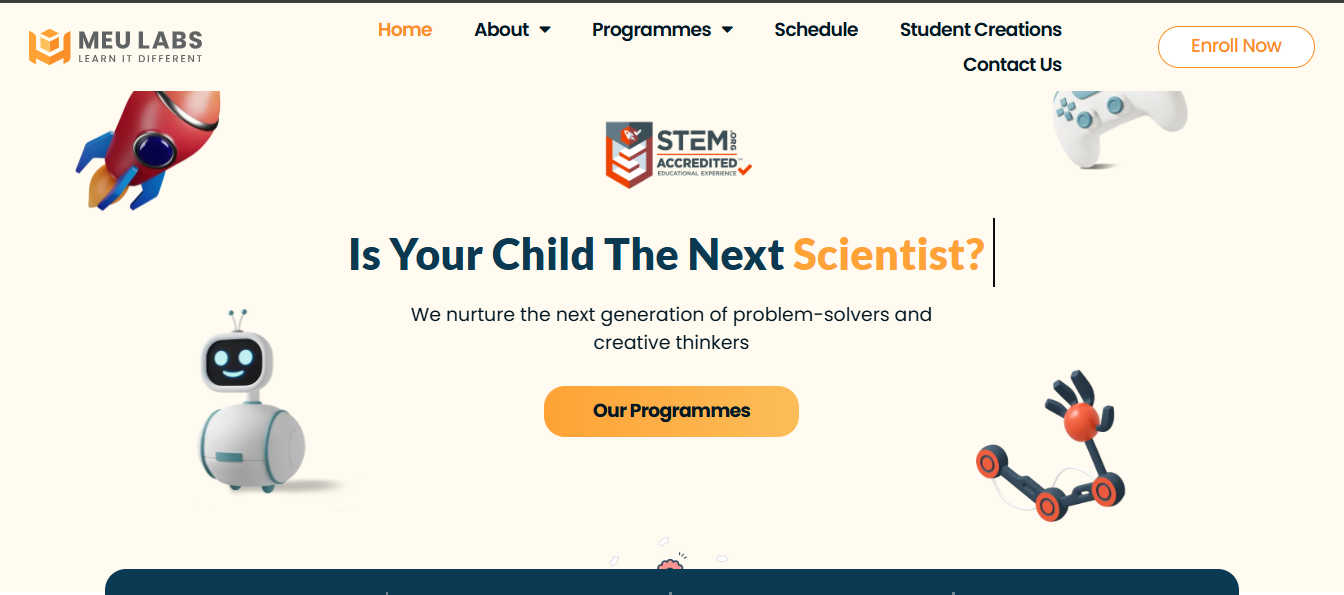The height and width of the screenshot is (595, 1344).
Task: Expand the Programmes dropdown arrow
Action: point(727,30)
